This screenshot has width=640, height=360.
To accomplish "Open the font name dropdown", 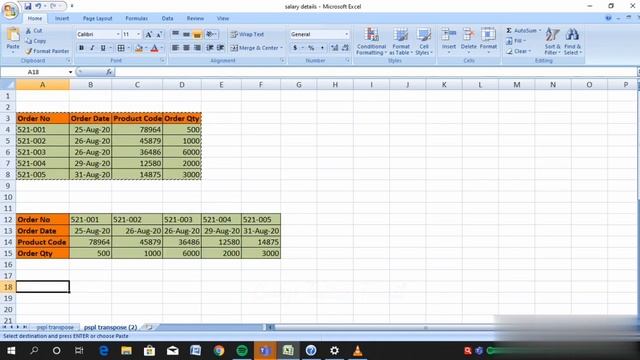I will (x=118, y=34).
